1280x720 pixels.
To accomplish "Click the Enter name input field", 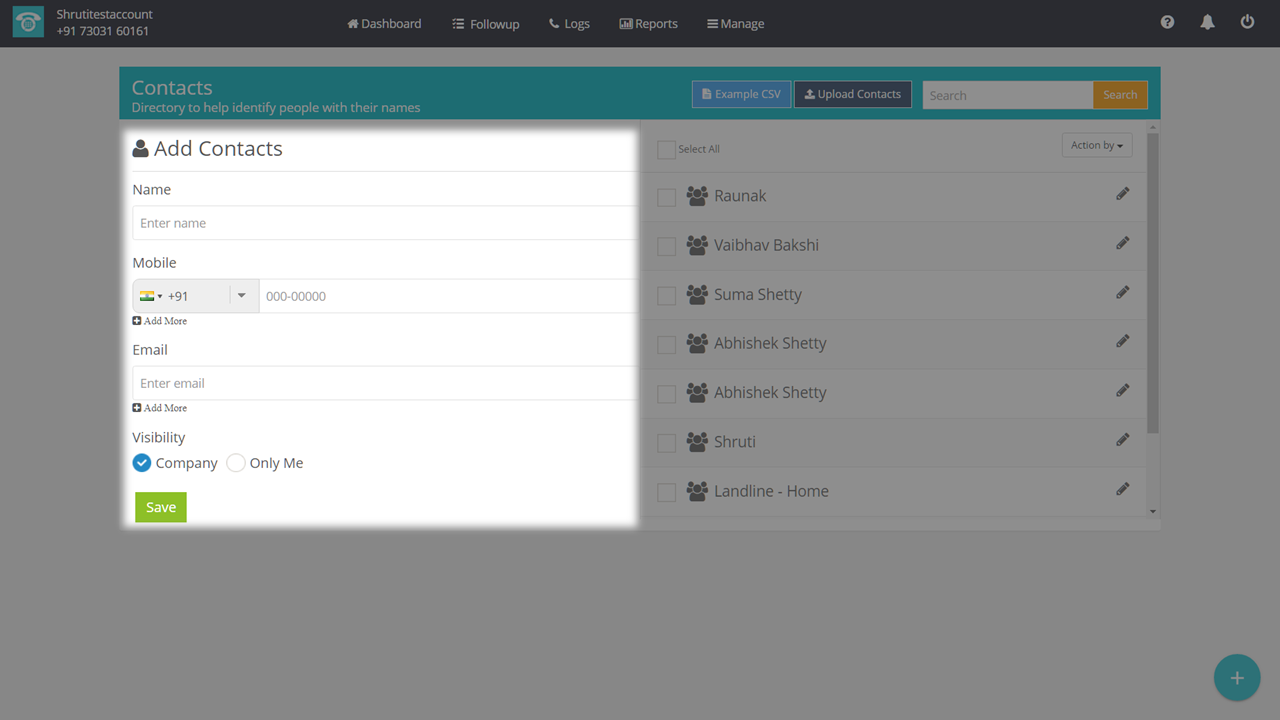I will point(384,223).
